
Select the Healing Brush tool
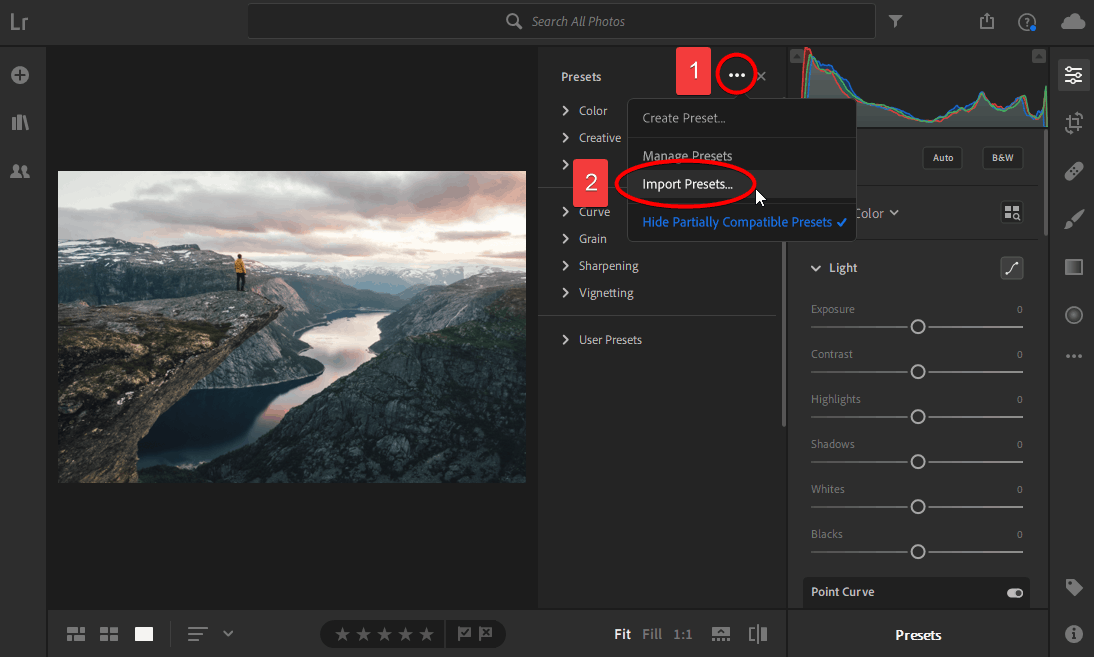(x=1074, y=171)
